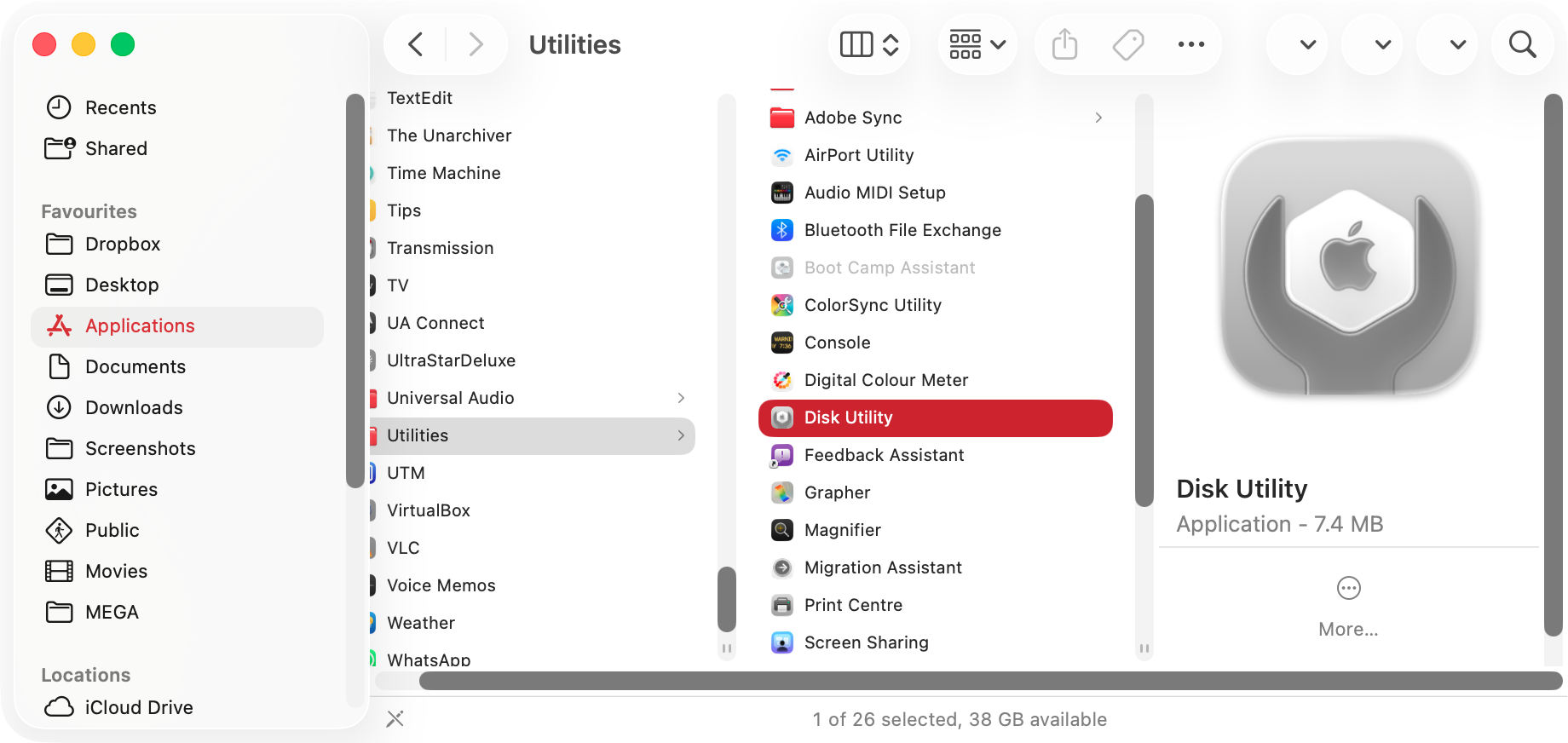
Task: Click the Magnifier app icon
Action: click(782, 530)
